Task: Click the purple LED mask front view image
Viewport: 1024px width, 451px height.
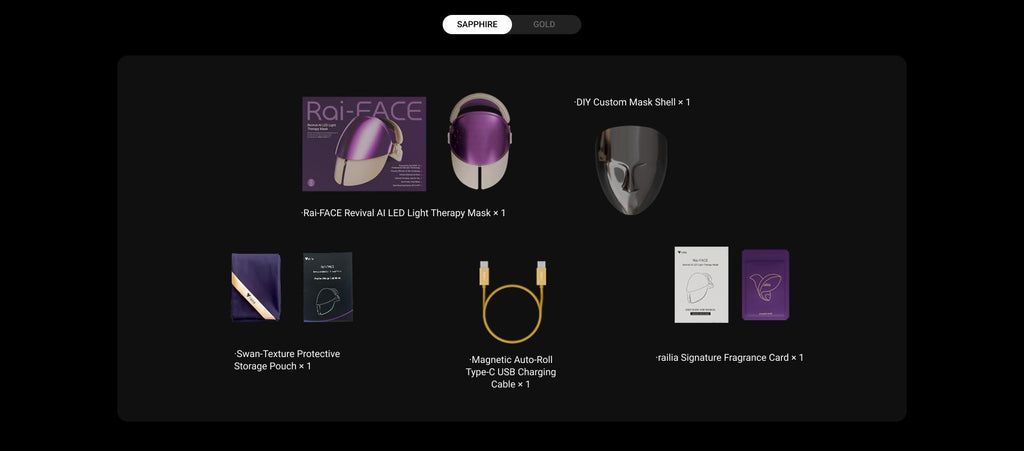Action: 479,141
